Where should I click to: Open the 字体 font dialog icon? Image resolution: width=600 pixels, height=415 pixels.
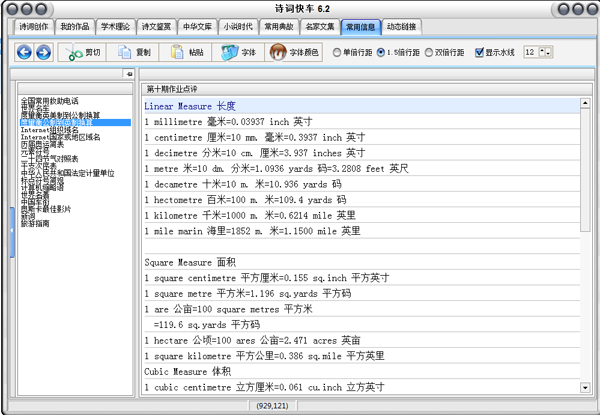click(230, 52)
